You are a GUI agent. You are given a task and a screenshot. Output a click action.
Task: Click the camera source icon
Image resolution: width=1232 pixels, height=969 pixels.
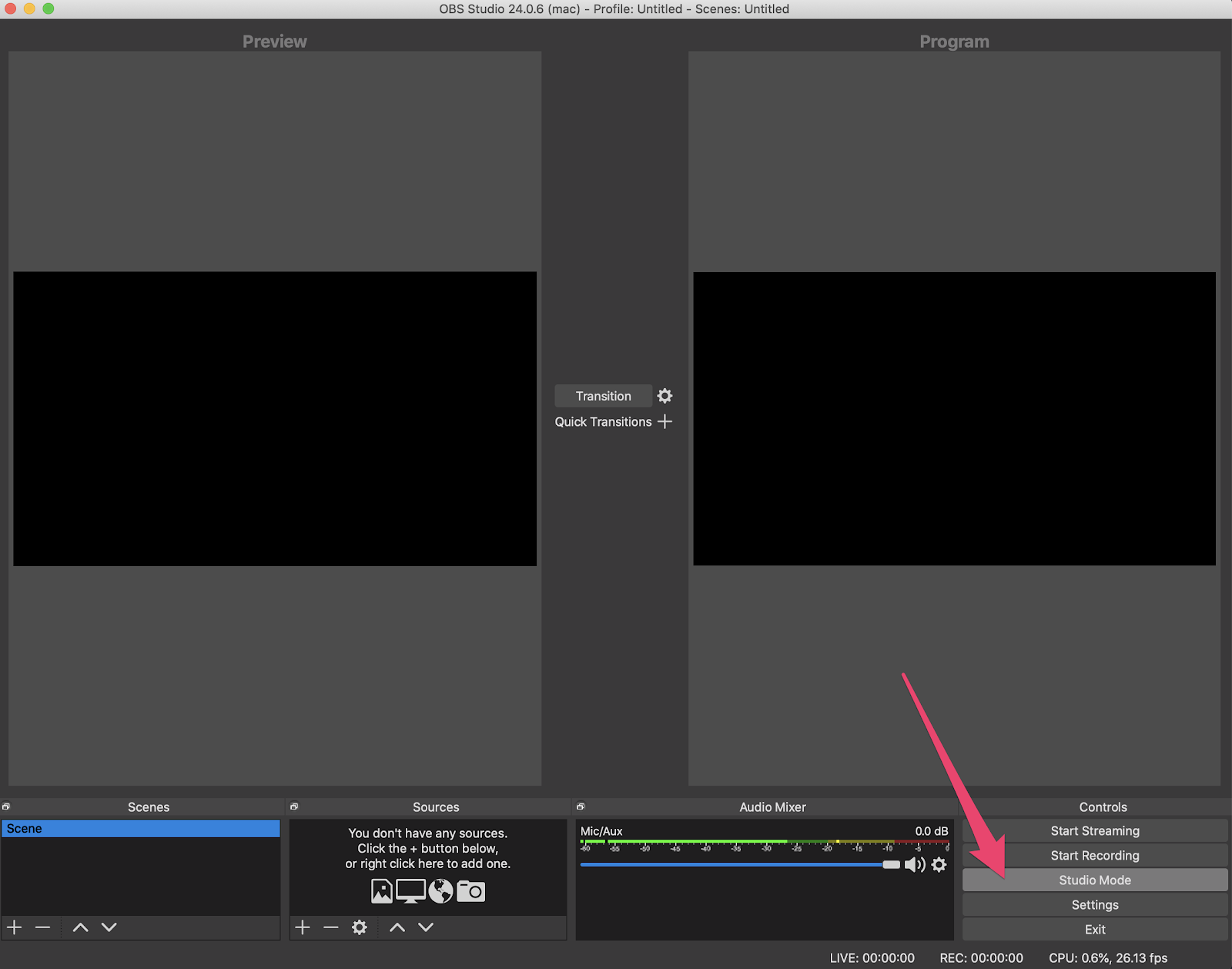click(471, 891)
